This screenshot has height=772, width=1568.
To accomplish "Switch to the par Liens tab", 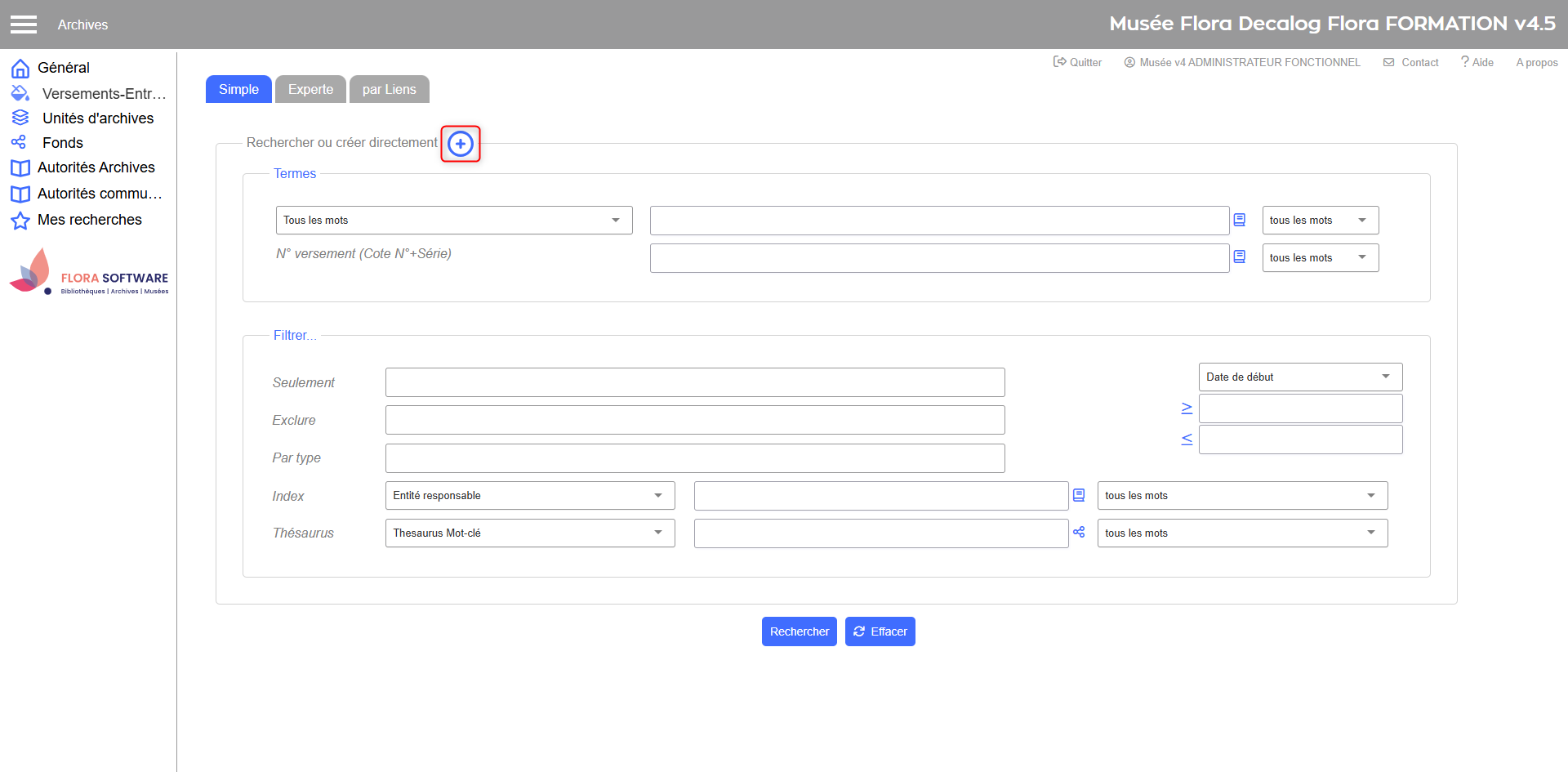I will coord(389,89).
